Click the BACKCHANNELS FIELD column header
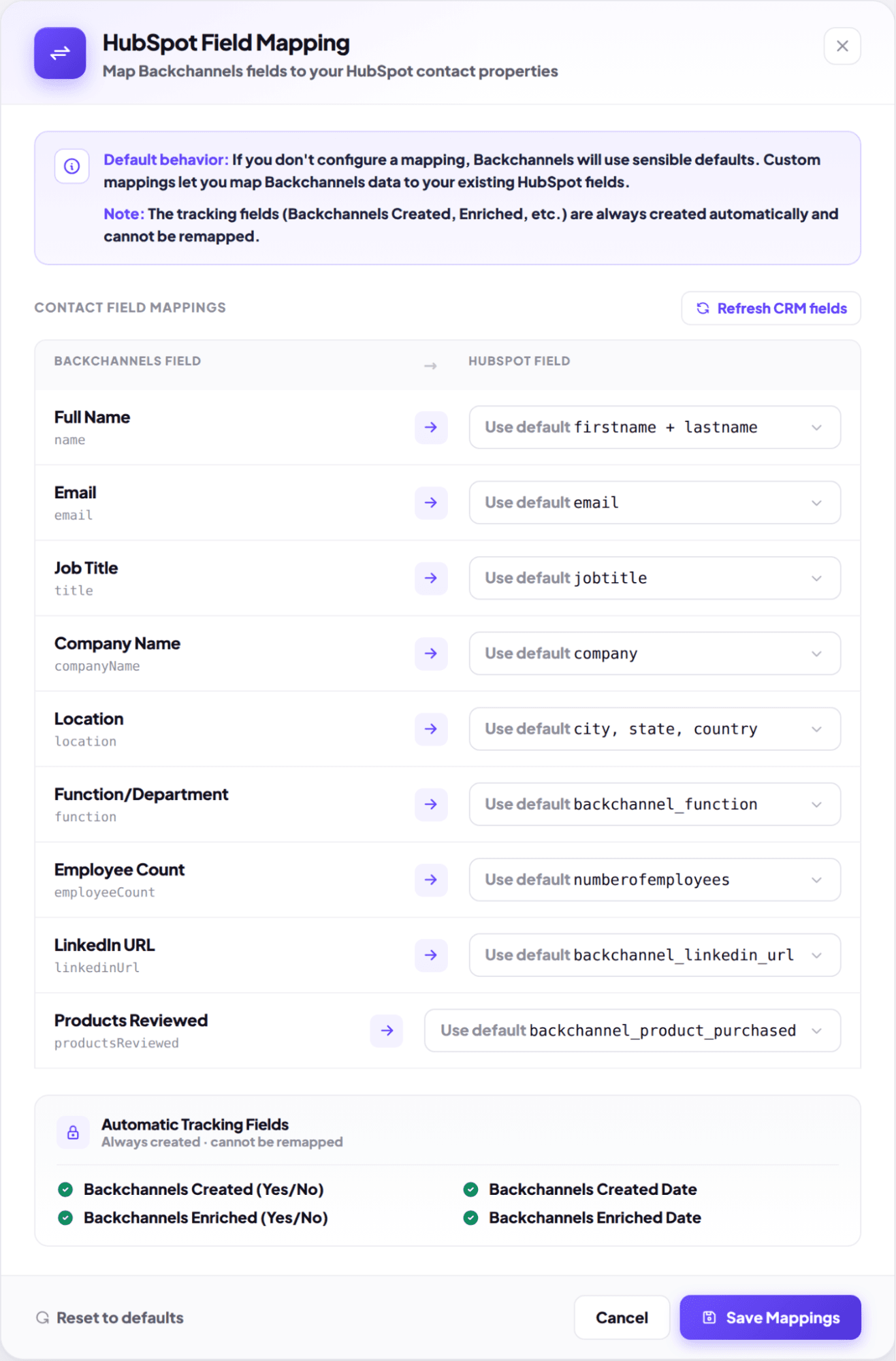896x1361 pixels. pyautogui.click(x=127, y=362)
